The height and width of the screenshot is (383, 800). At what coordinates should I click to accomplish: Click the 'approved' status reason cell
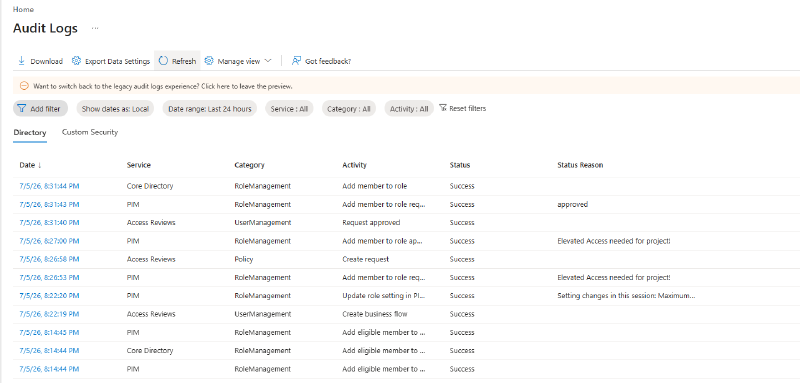(572, 205)
